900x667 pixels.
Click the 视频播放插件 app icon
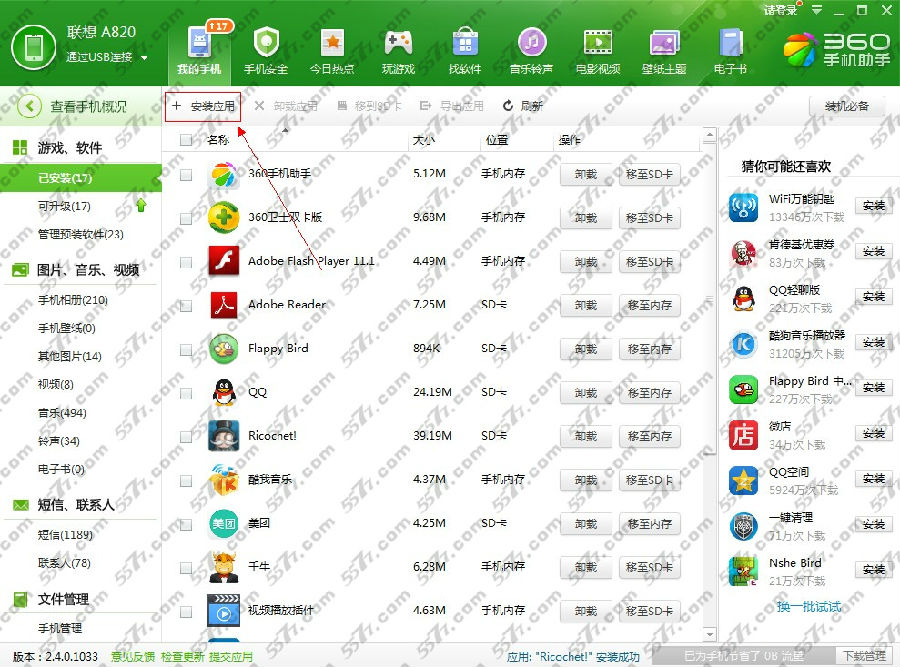(223, 611)
